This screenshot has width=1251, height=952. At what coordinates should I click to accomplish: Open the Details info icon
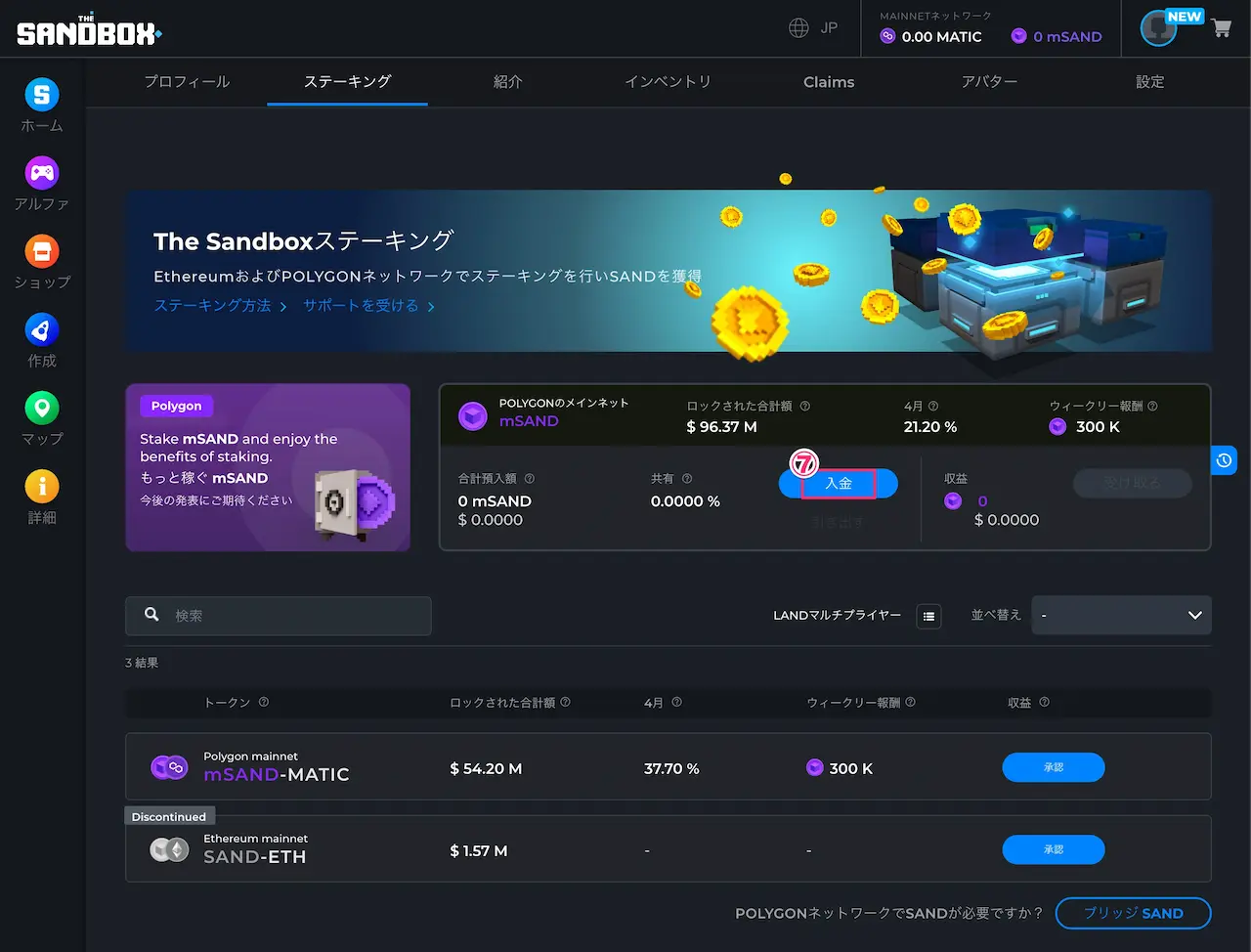coord(42,486)
